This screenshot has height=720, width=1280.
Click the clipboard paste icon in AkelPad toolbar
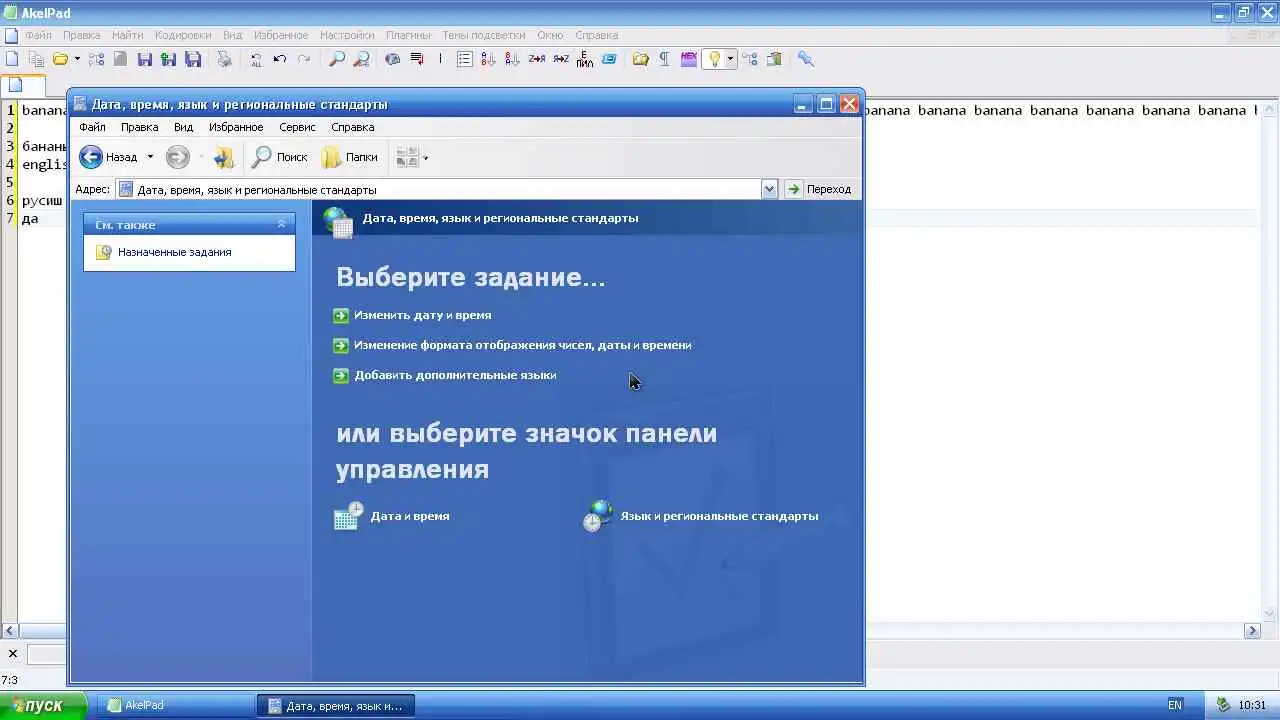(774, 59)
